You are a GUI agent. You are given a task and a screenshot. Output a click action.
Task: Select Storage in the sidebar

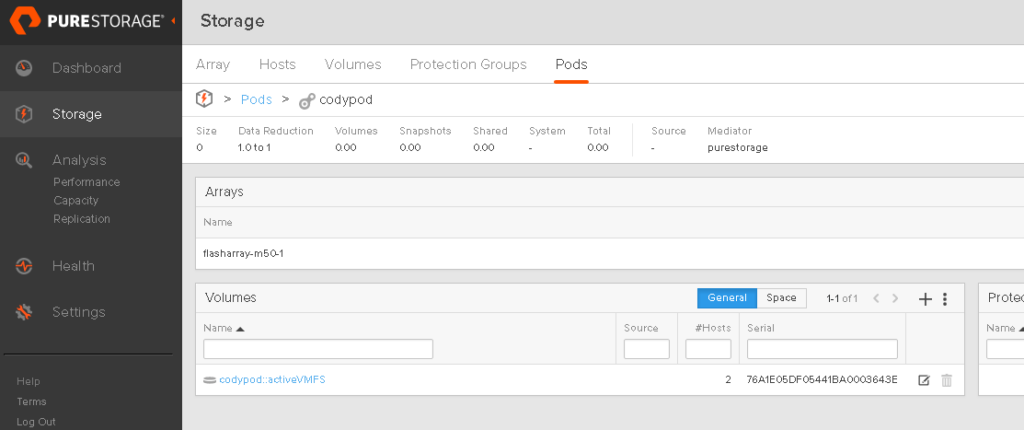[77, 114]
